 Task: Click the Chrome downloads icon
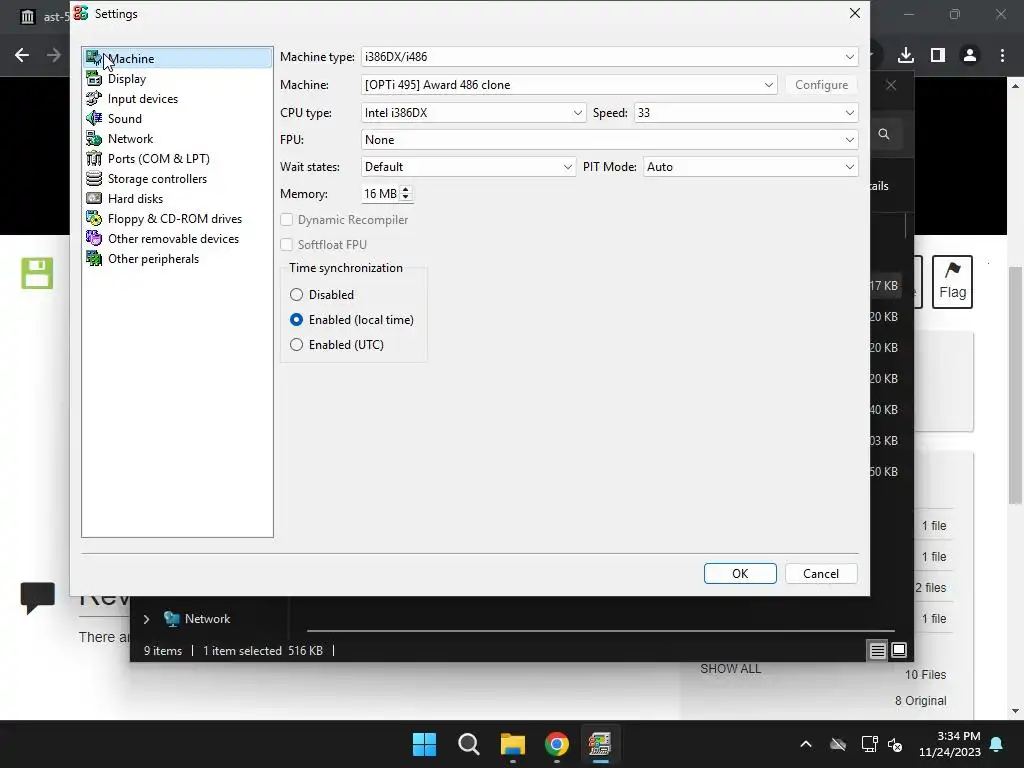(906, 56)
